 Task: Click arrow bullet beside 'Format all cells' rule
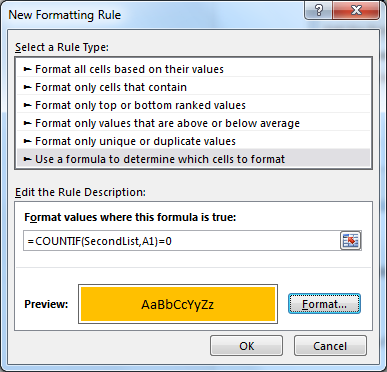28,69
